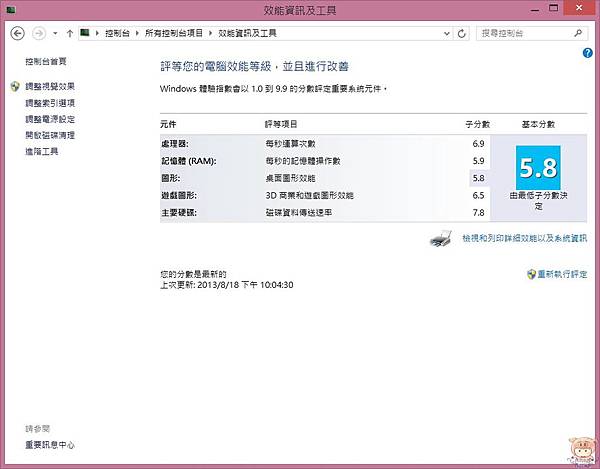The image size is (600, 469).
Task: Select the 遊戲圖形 row label
Action: [179, 195]
